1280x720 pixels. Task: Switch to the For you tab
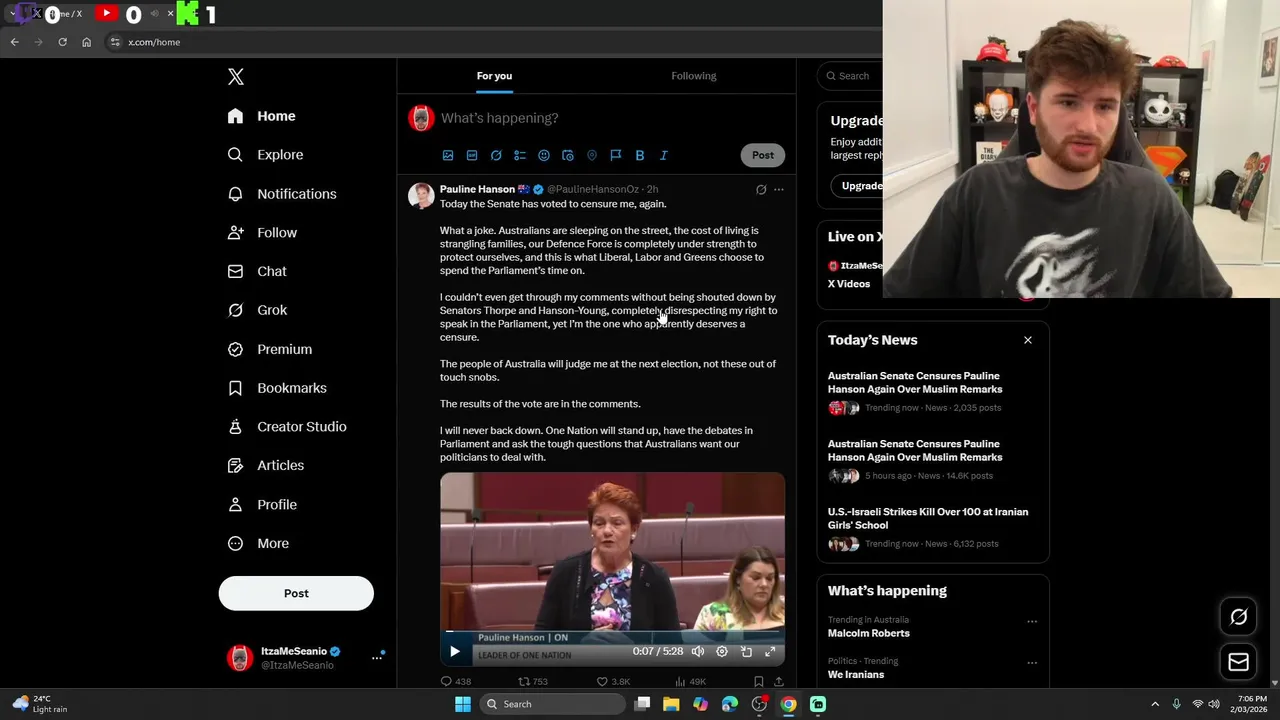(x=494, y=76)
